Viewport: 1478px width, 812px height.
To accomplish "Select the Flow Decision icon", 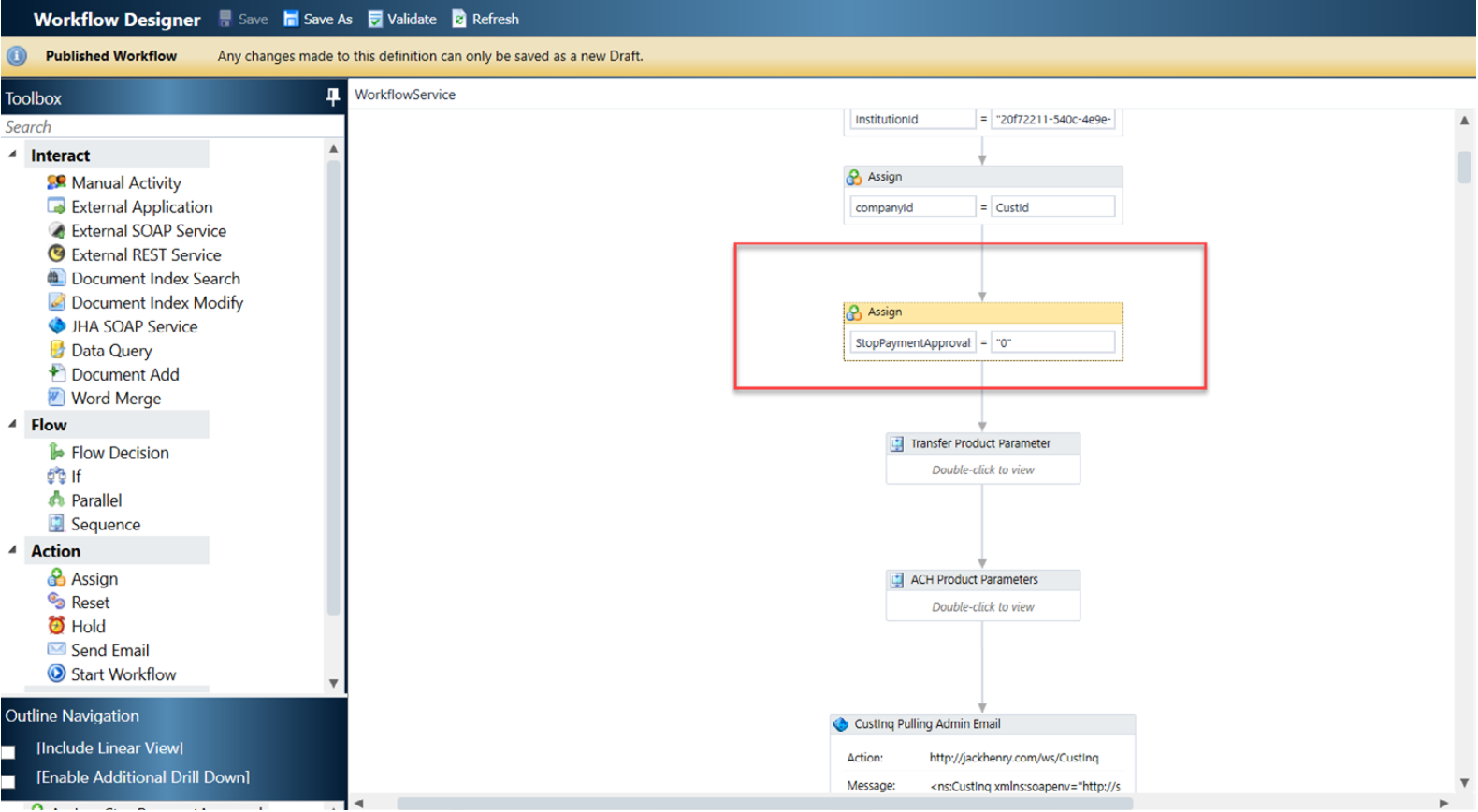I will click(56, 452).
